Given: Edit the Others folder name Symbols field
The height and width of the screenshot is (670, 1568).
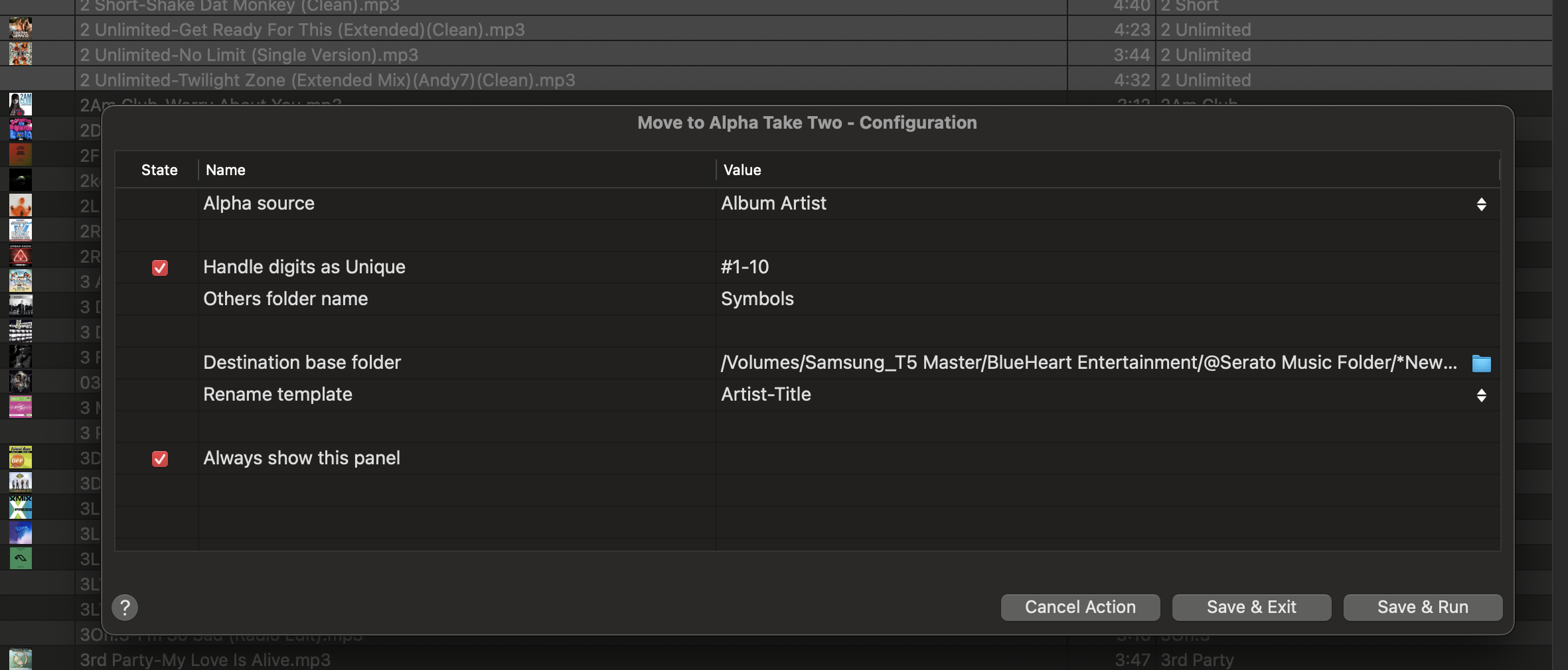Looking at the screenshot, I should click(x=757, y=299).
